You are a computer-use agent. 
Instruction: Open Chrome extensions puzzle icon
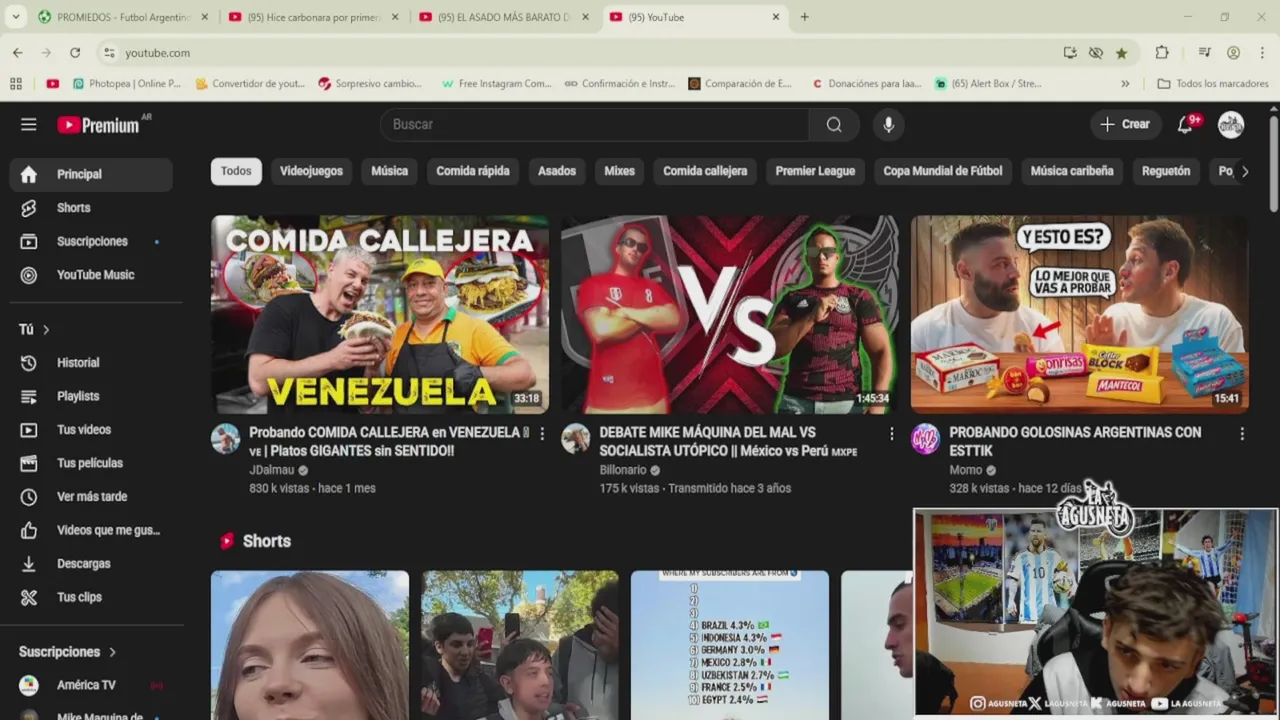tap(1161, 53)
